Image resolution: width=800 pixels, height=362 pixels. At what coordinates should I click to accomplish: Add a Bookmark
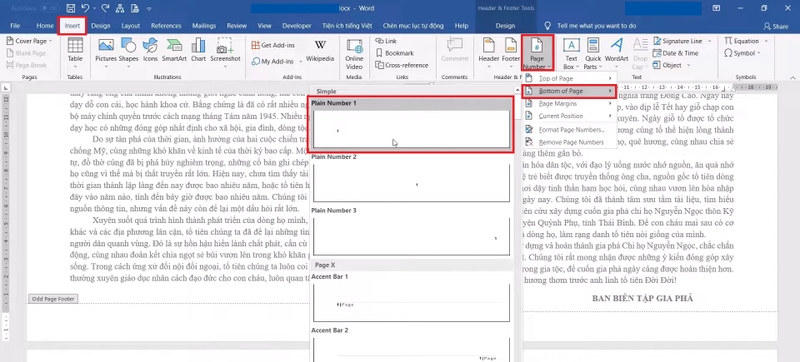click(x=394, y=53)
